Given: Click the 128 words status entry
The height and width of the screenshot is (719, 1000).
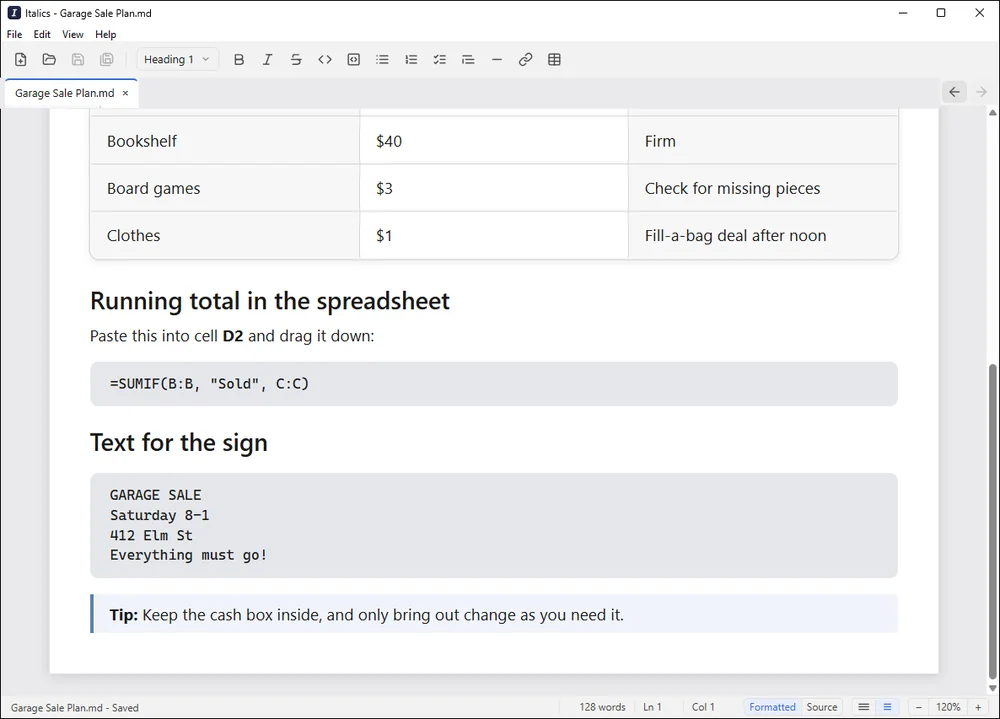Looking at the screenshot, I should point(602,707).
